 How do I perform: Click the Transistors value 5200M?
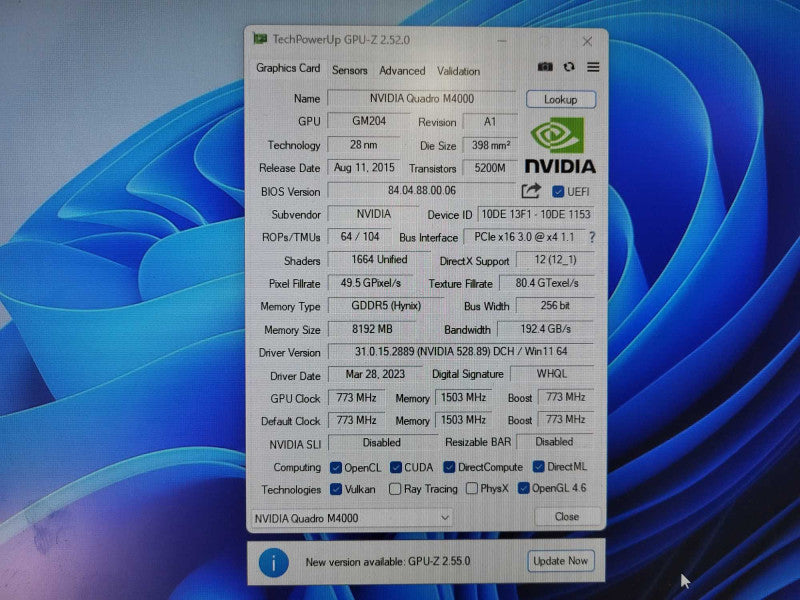(490, 168)
